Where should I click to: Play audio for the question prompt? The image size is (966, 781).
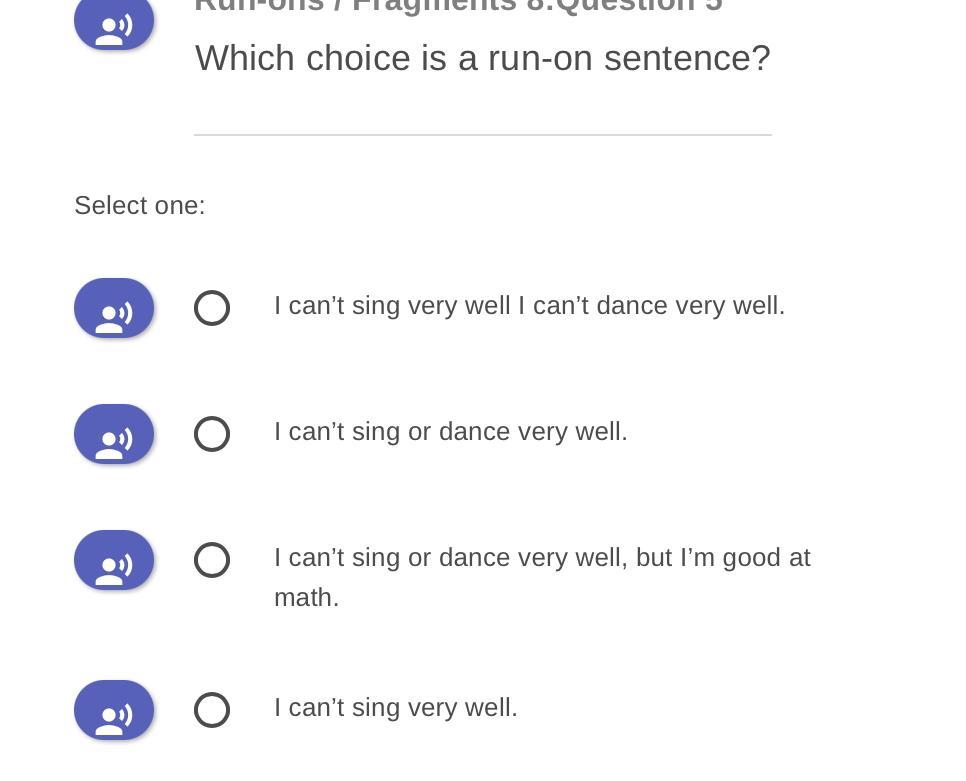click(114, 24)
